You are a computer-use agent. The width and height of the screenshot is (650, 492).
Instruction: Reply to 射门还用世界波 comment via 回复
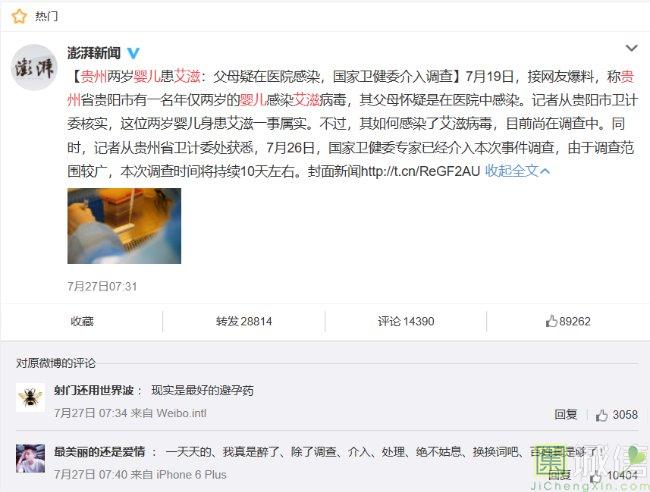click(x=565, y=414)
